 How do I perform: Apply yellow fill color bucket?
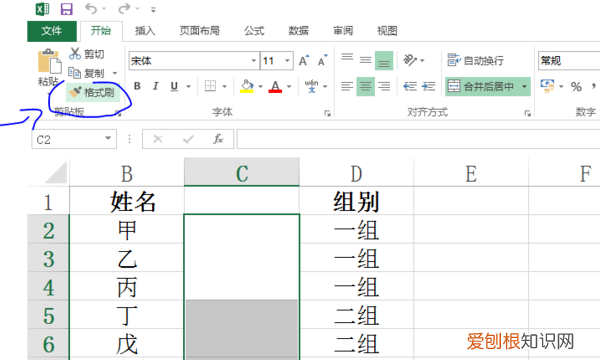click(247, 86)
